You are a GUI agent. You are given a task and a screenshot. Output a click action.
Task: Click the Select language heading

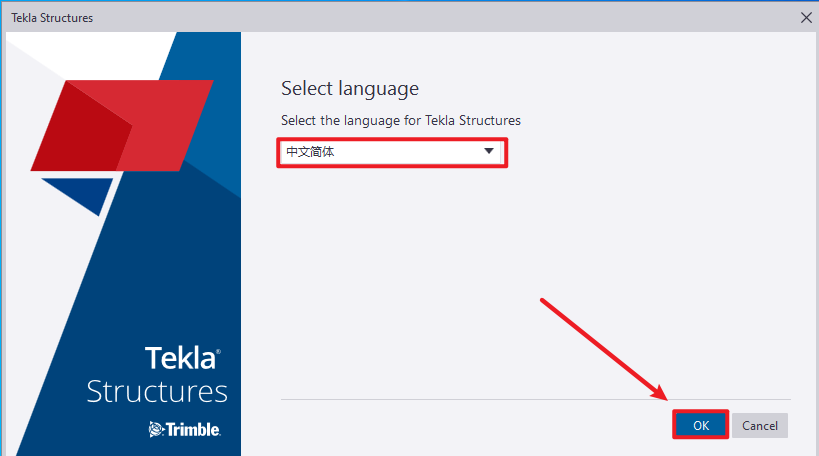349,88
